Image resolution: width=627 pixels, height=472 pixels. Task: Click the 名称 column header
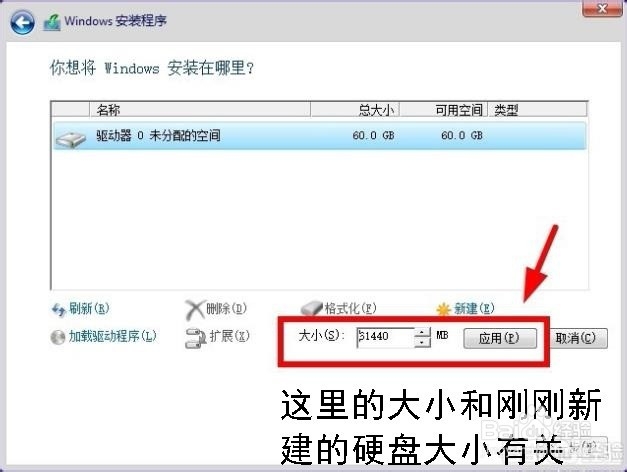[x=200, y=110]
